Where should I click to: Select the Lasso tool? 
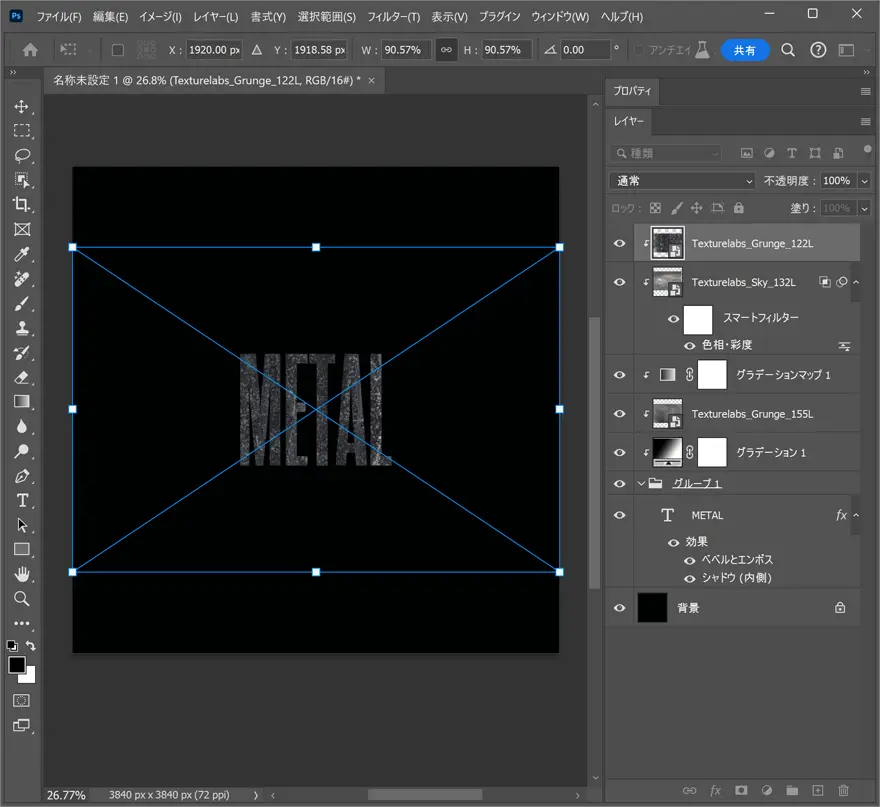point(22,155)
